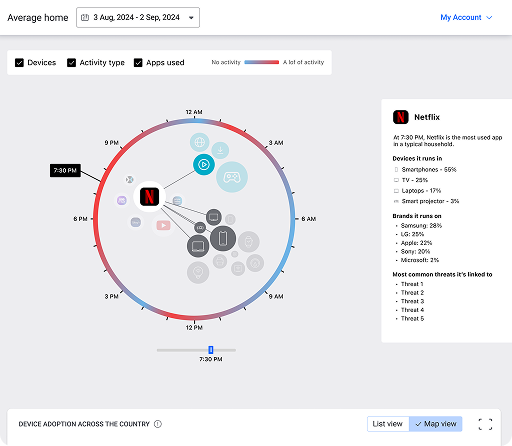The width and height of the screenshot is (512, 446).
Task: Click the faded YouTube app bubble
Action: coord(163,226)
